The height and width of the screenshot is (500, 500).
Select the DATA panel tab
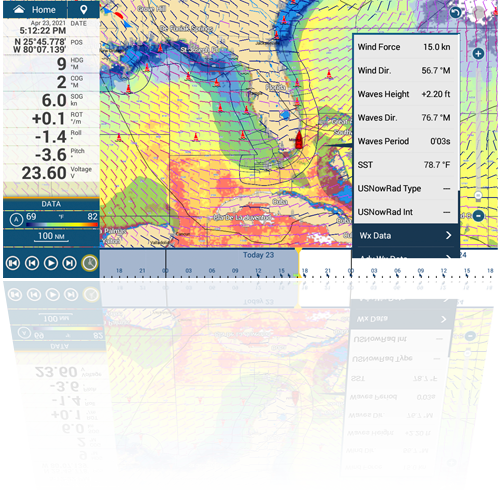51,204
